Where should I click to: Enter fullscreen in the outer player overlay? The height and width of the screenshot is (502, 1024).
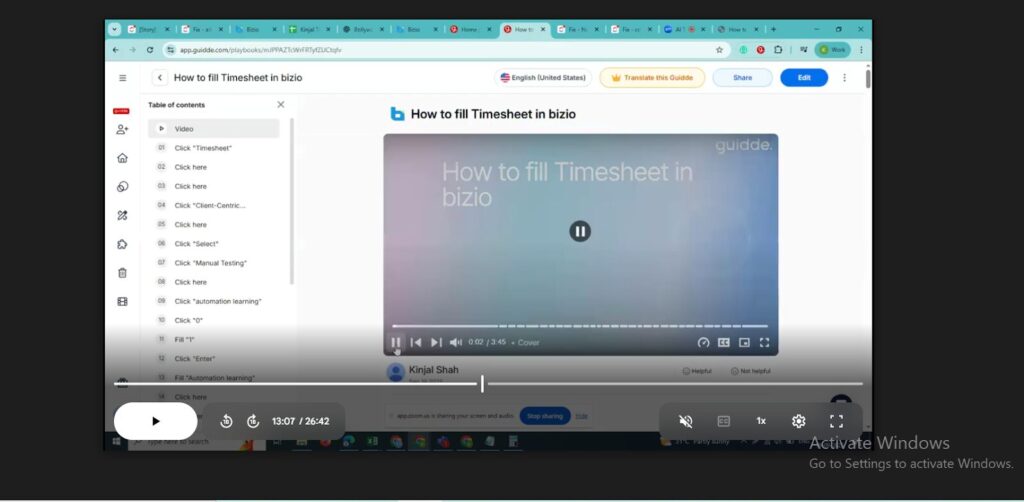pyautogui.click(x=837, y=421)
